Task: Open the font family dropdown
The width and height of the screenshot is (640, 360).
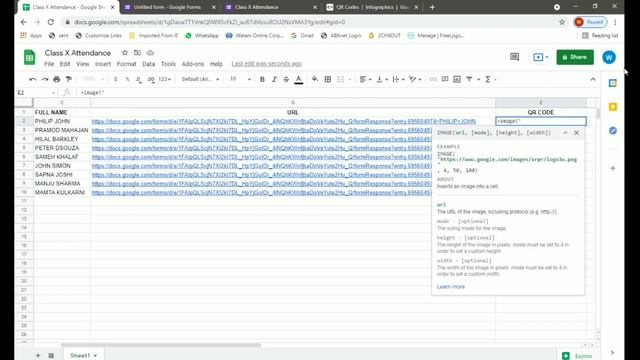Action: (200, 79)
